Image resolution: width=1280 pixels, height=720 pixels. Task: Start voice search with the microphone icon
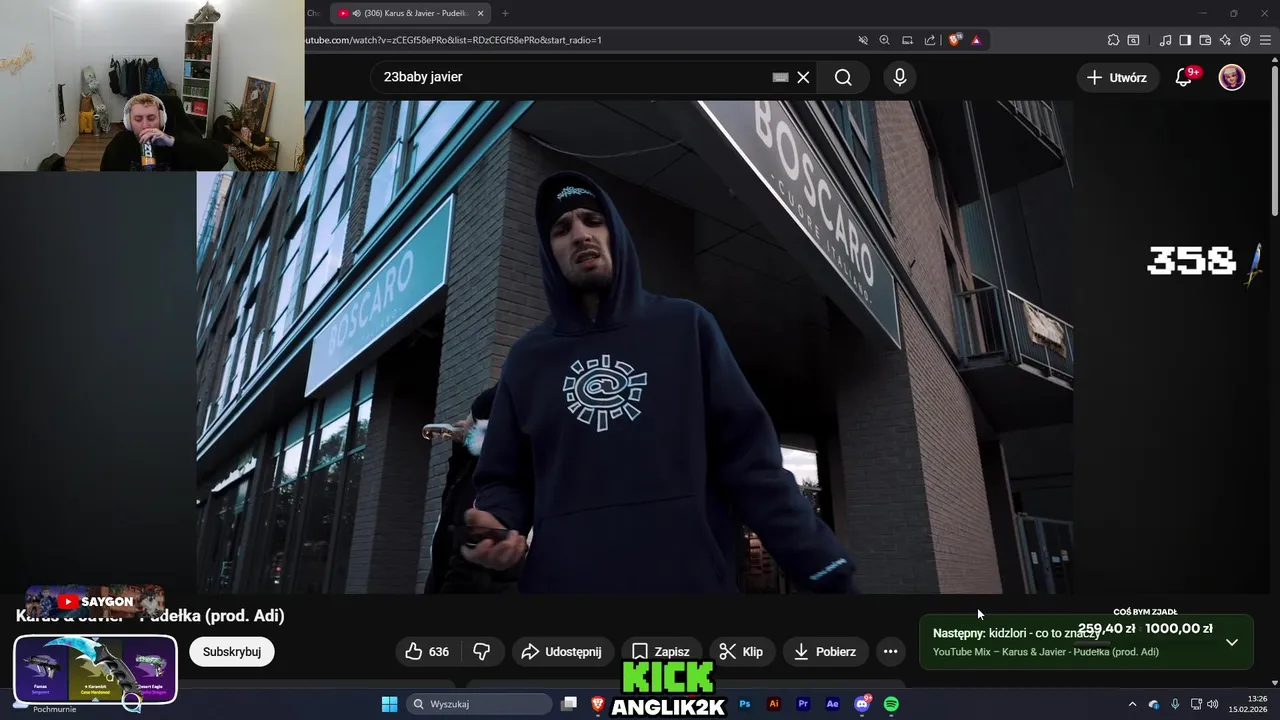(x=900, y=77)
